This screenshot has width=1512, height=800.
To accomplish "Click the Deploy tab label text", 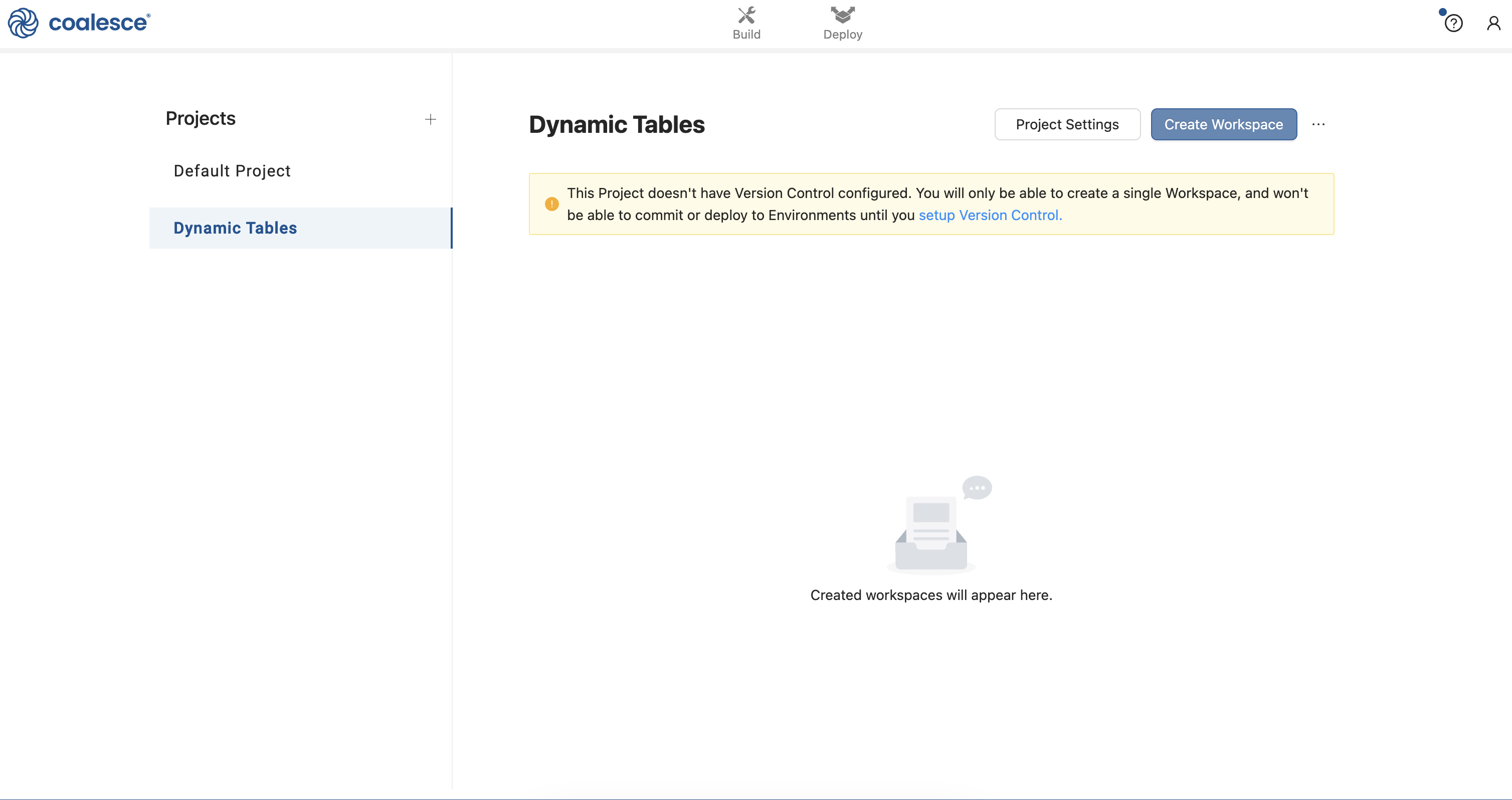I will pyautogui.click(x=842, y=35).
